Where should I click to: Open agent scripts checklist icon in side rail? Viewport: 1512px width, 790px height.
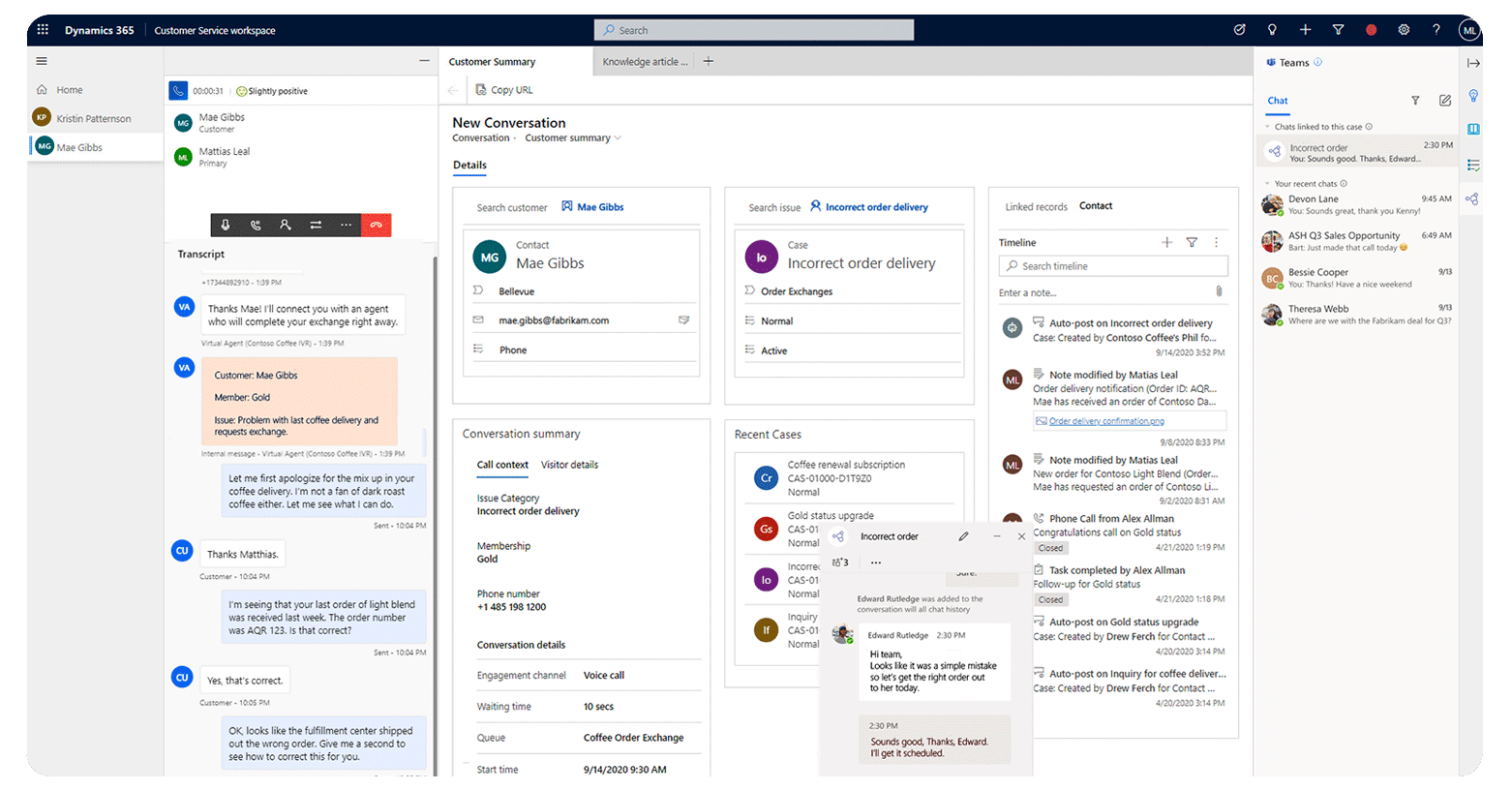click(1473, 165)
